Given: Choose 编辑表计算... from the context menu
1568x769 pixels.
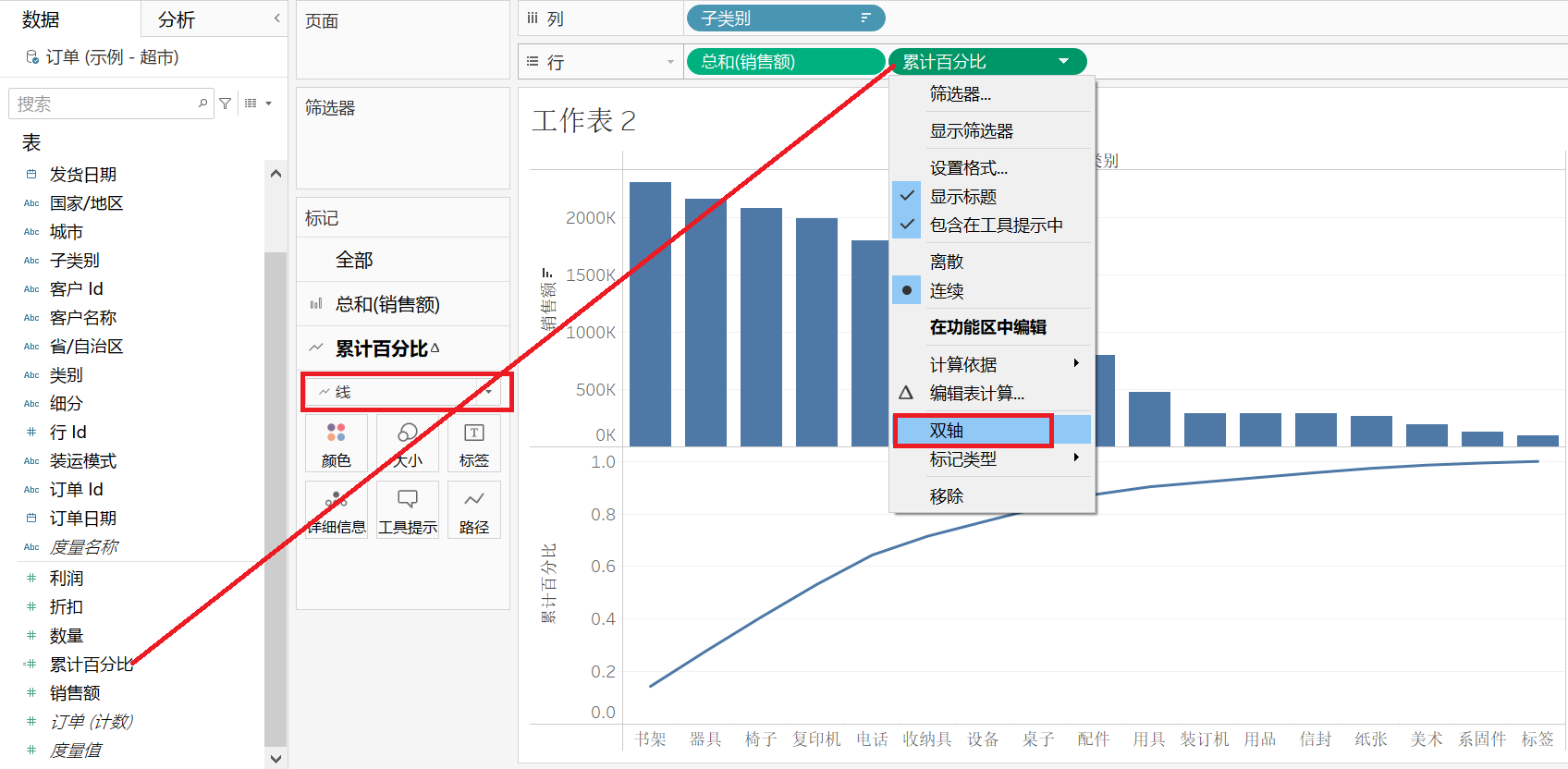Looking at the screenshot, I should pos(991,393).
